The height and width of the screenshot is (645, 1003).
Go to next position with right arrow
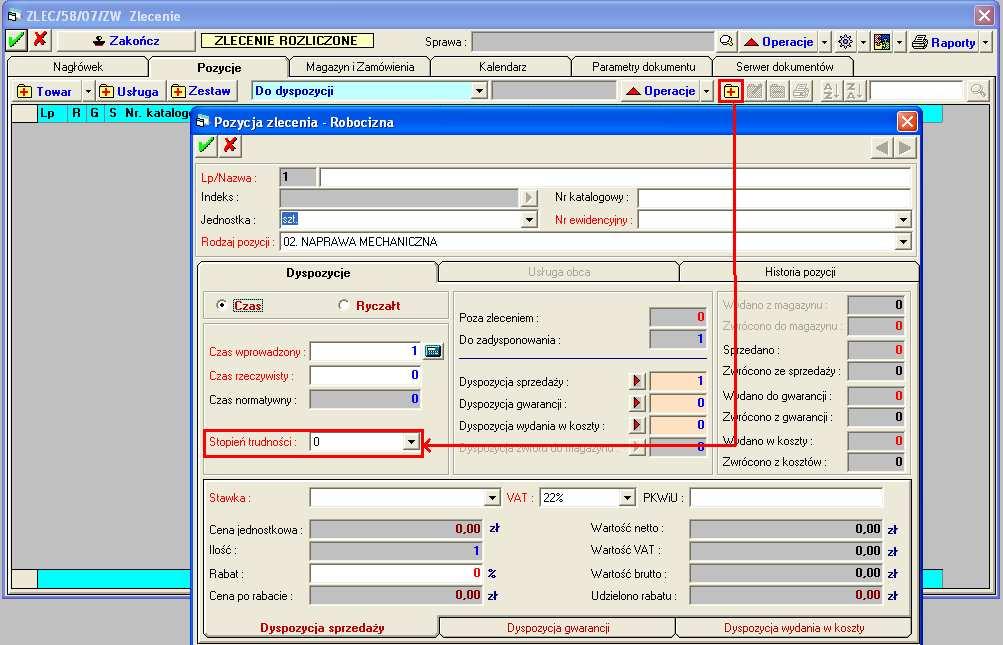click(905, 148)
